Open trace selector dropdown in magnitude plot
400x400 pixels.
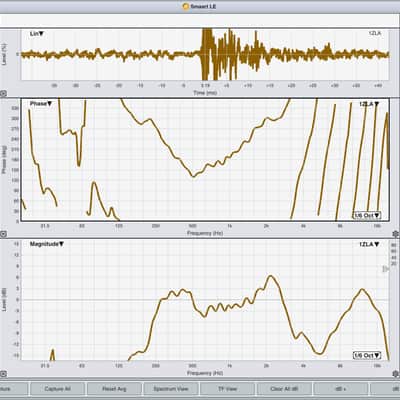[369, 244]
